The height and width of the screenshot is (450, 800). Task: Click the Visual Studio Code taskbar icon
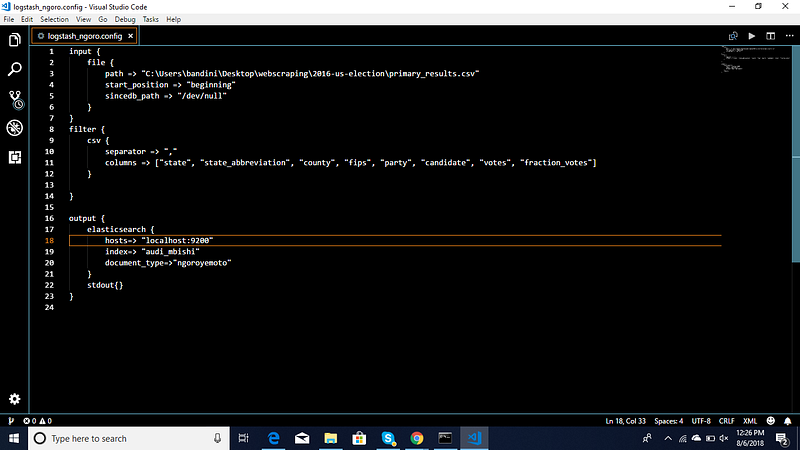(x=474, y=438)
